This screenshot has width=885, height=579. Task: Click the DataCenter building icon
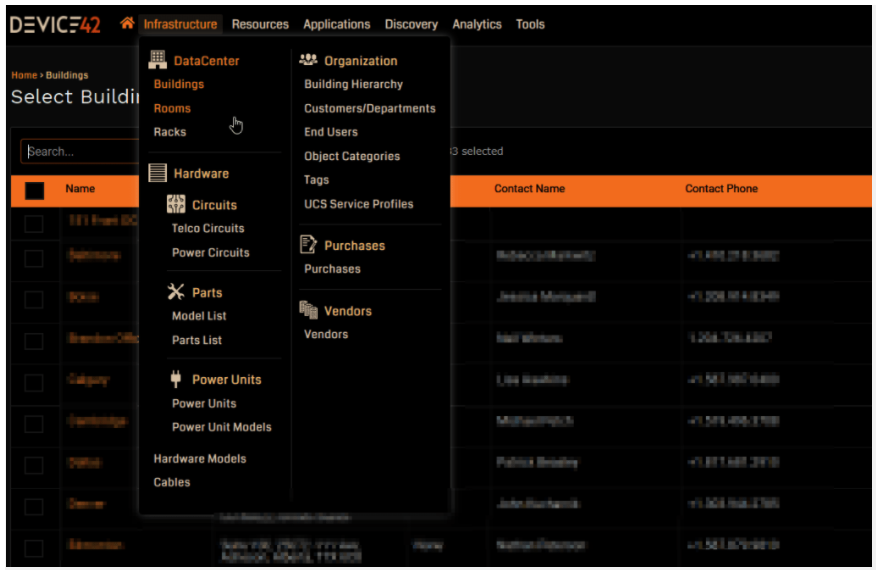pos(158,59)
